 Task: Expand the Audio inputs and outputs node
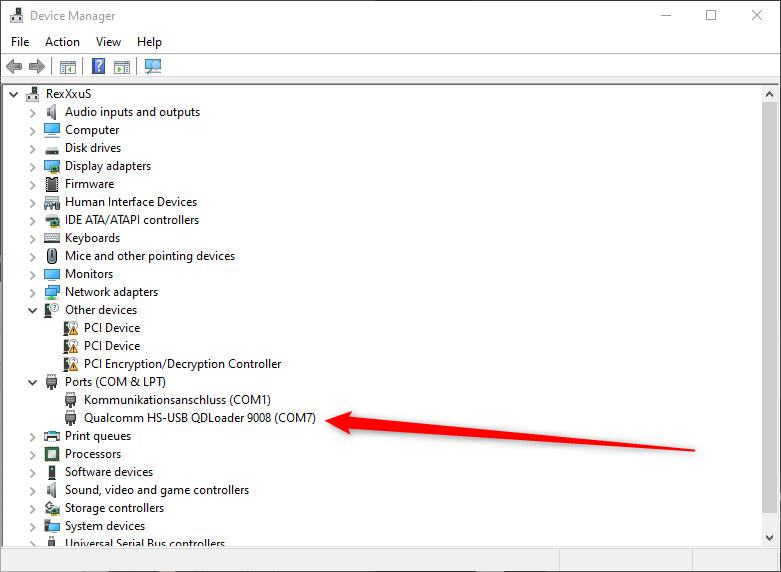pos(33,113)
